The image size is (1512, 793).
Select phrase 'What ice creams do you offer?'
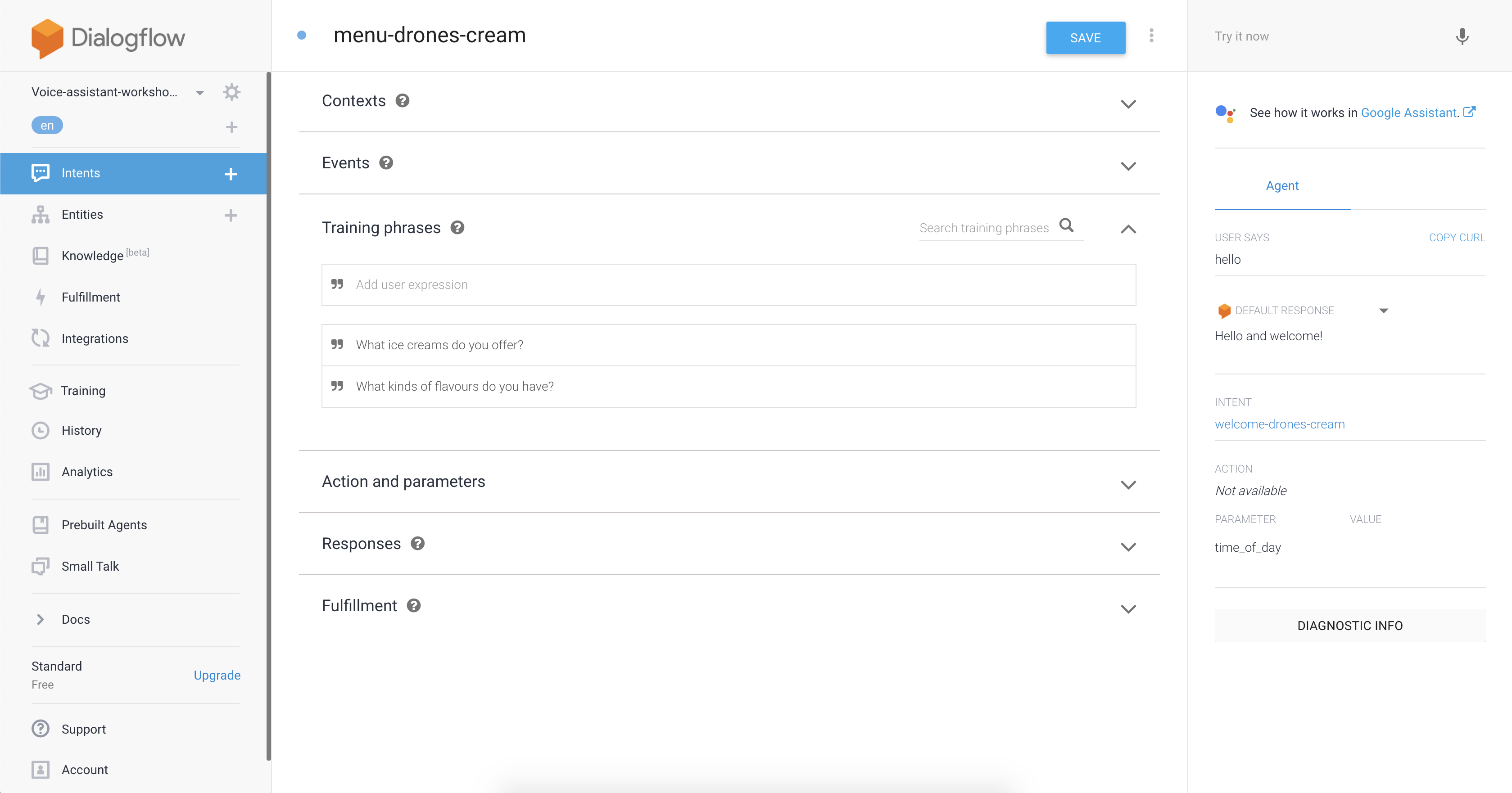(x=729, y=345)
